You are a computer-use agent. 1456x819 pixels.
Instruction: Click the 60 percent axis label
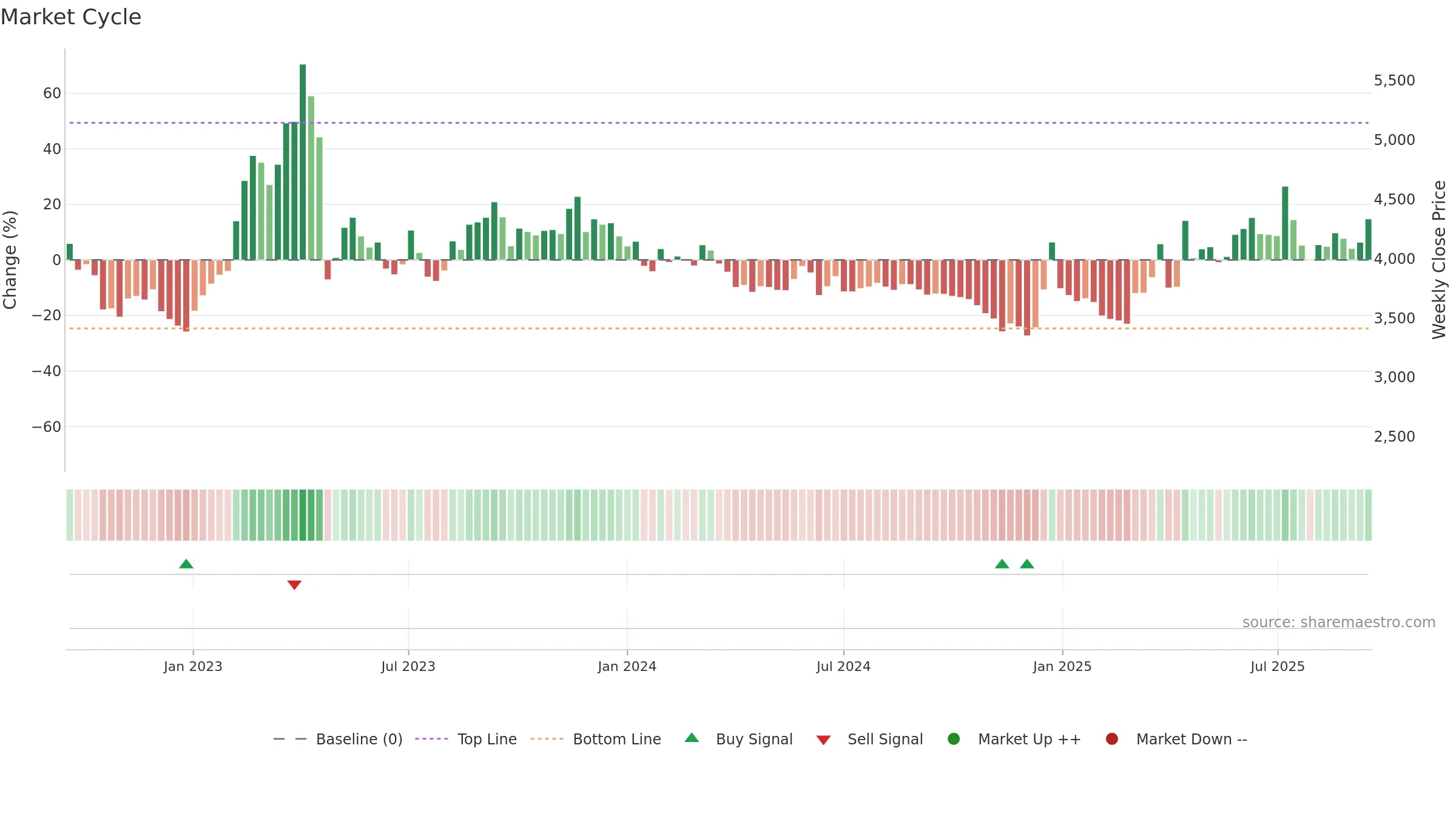click(x=52, y=93)
